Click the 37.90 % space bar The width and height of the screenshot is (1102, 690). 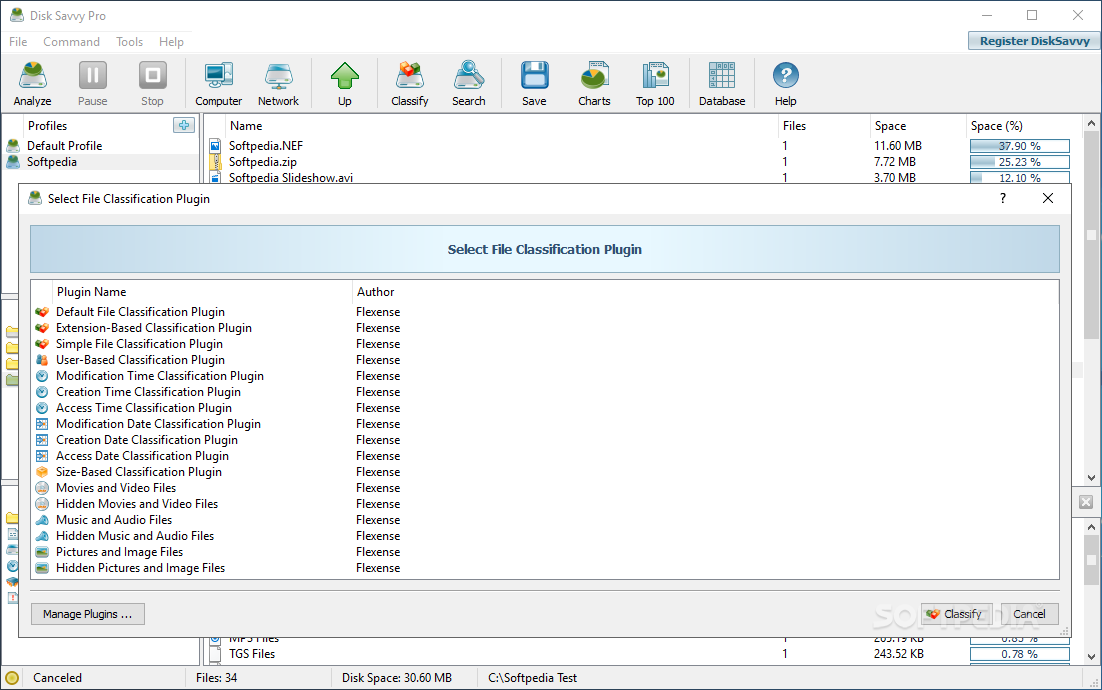point(1020,146)
